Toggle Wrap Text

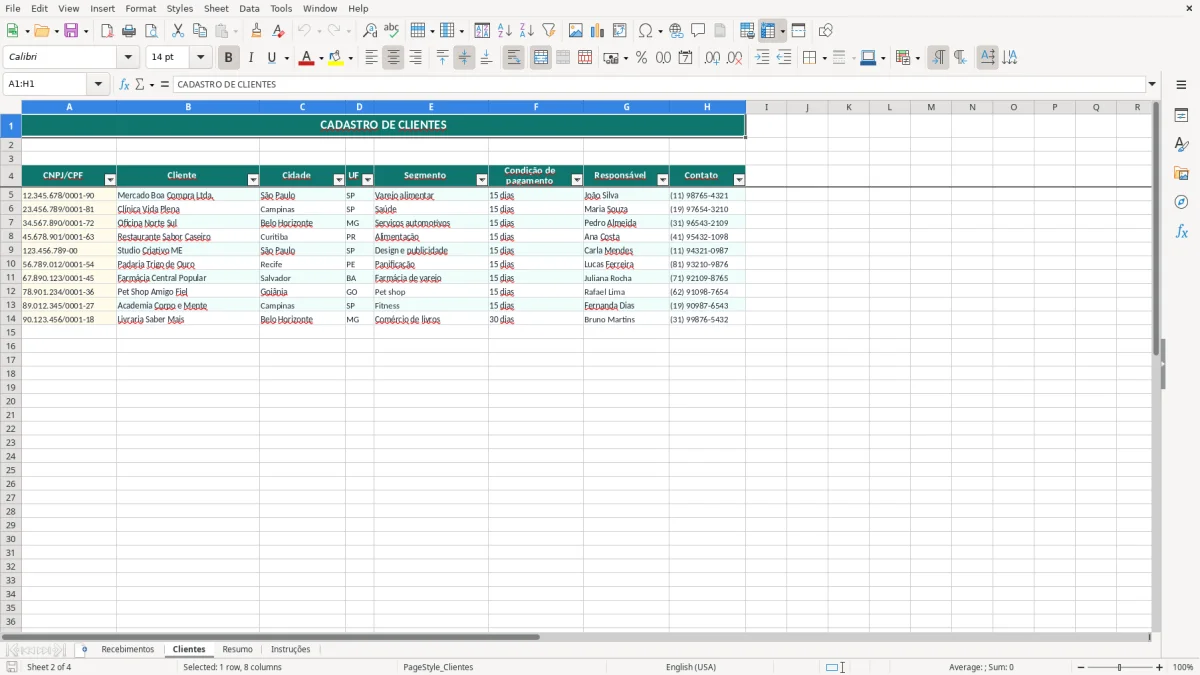pyautogui.click(x=514, y=58)
